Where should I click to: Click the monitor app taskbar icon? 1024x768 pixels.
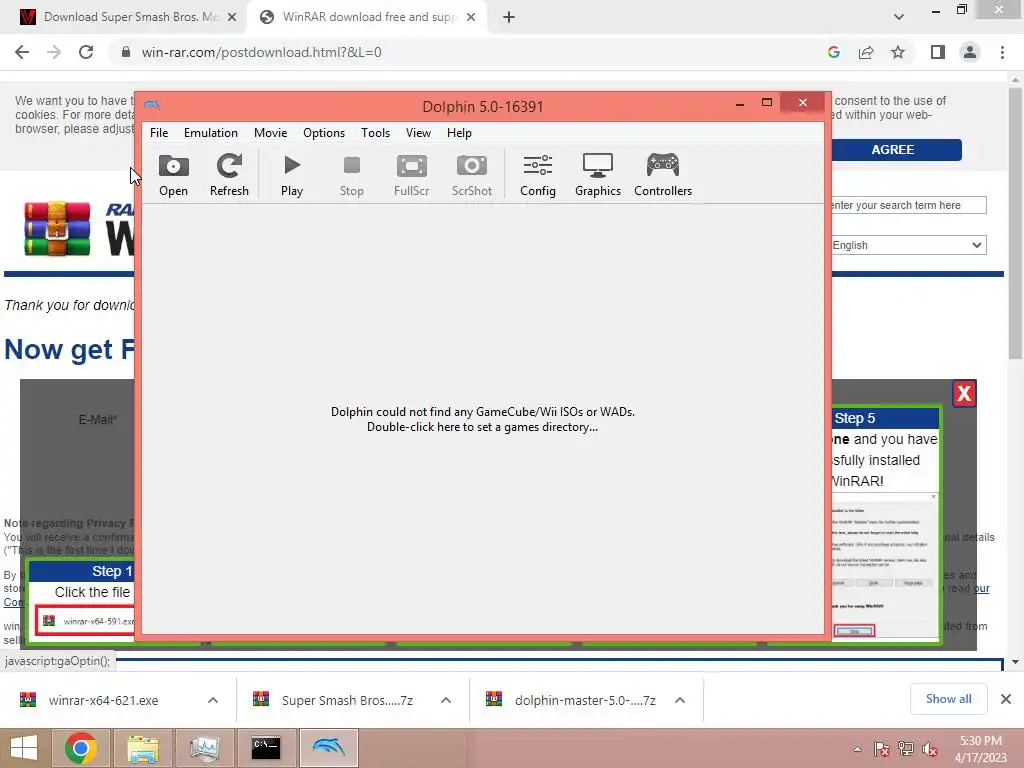click(204, 748)
